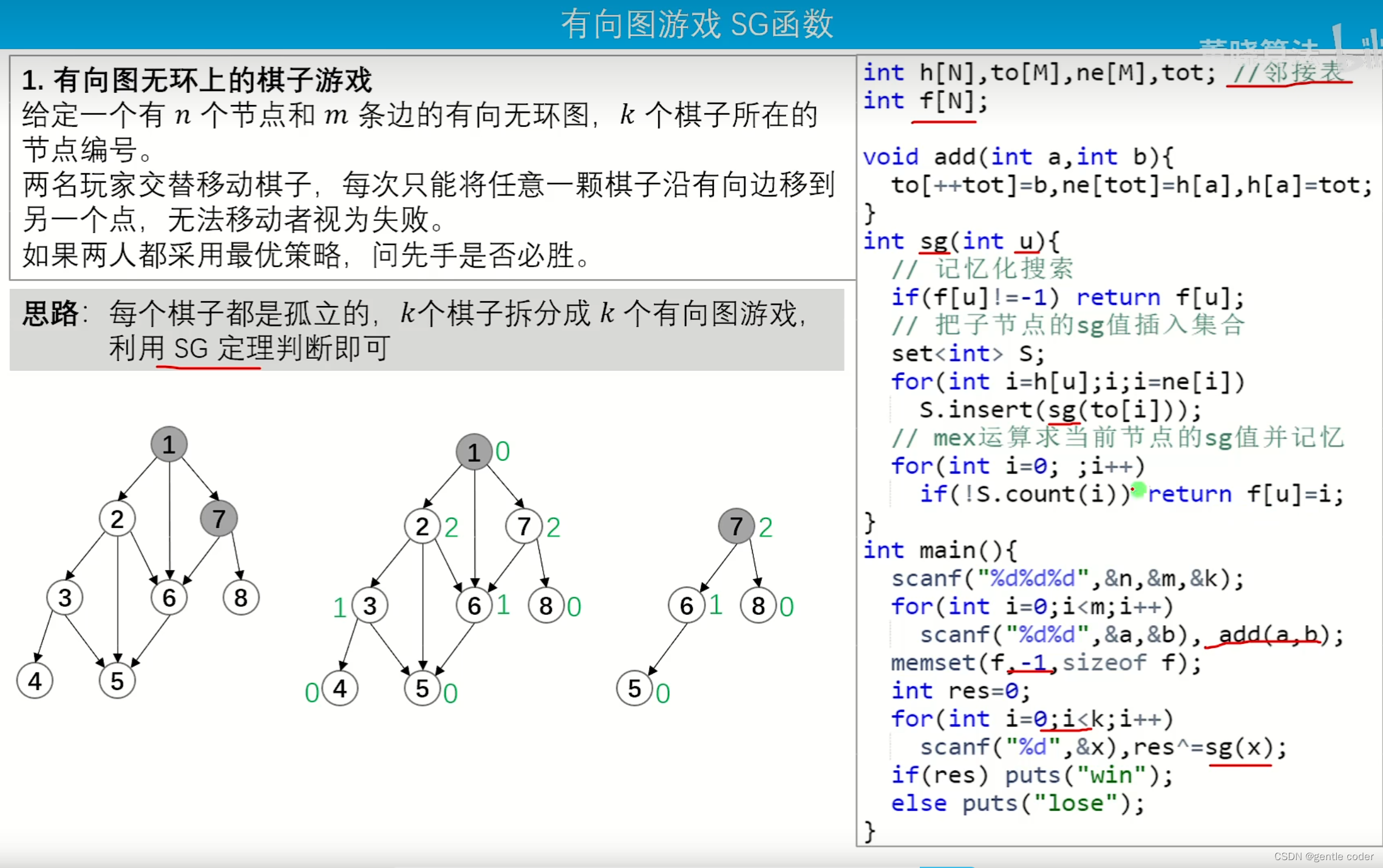The image size is (1383, 868).
Task: Click the CSDN @gentle coder watermark
Action: click(x=1323, y=856)
